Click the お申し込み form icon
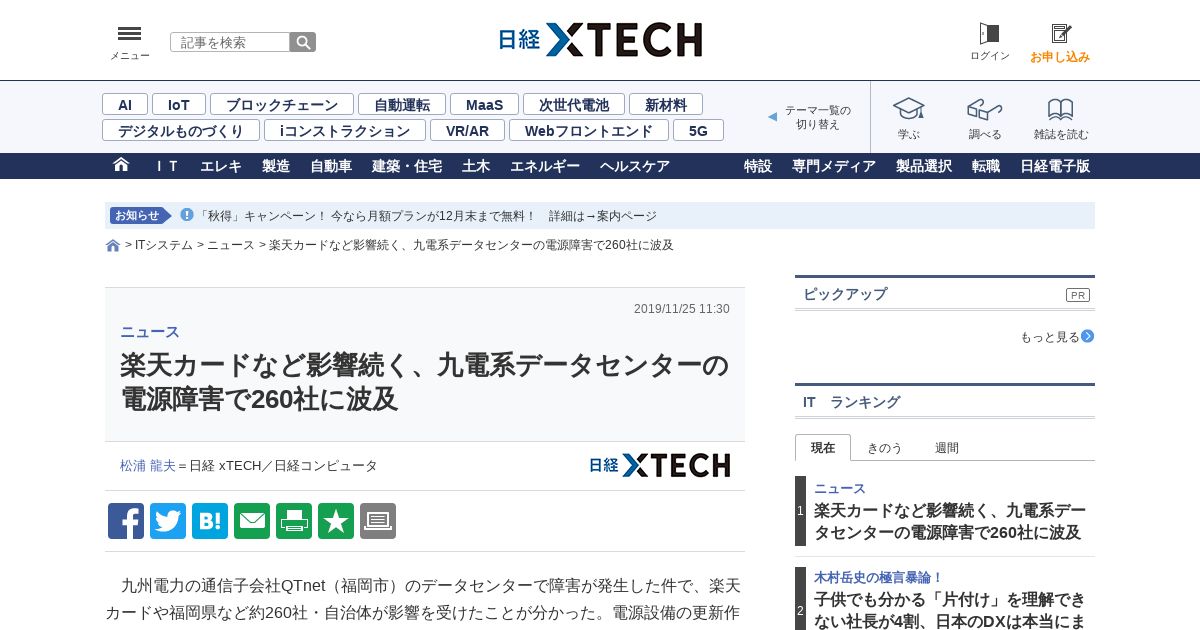 1060,34
